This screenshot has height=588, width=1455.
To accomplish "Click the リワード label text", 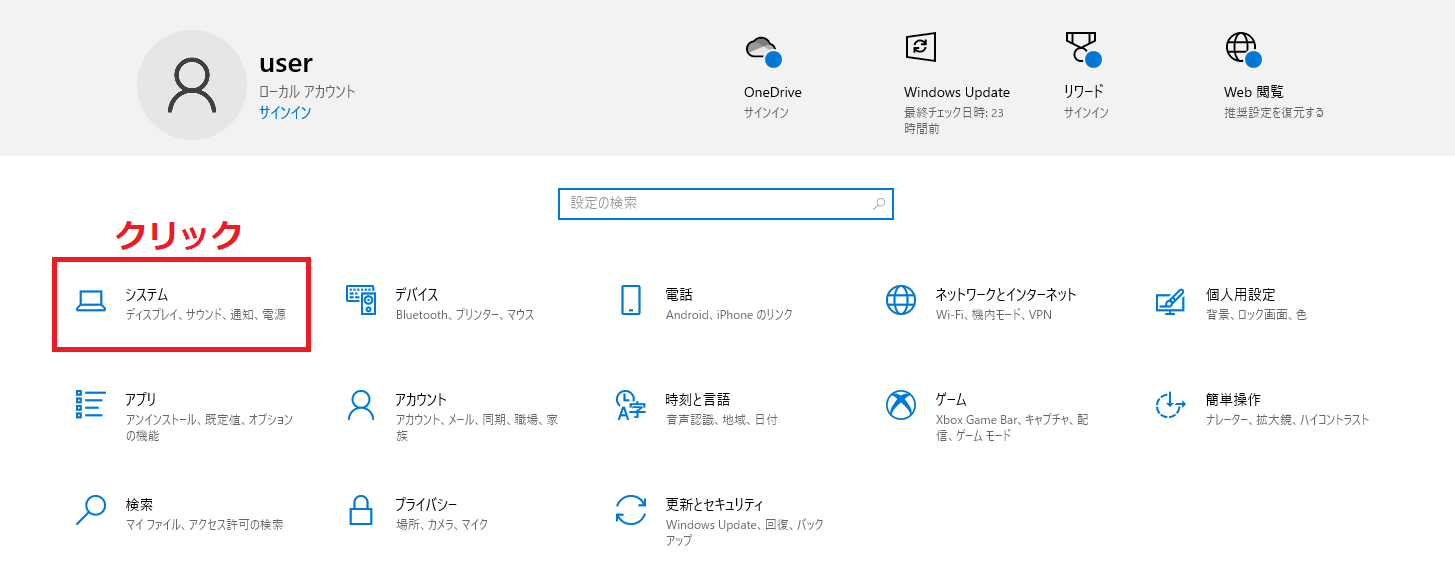I will pyautogui.click(x=1084, y=92).
